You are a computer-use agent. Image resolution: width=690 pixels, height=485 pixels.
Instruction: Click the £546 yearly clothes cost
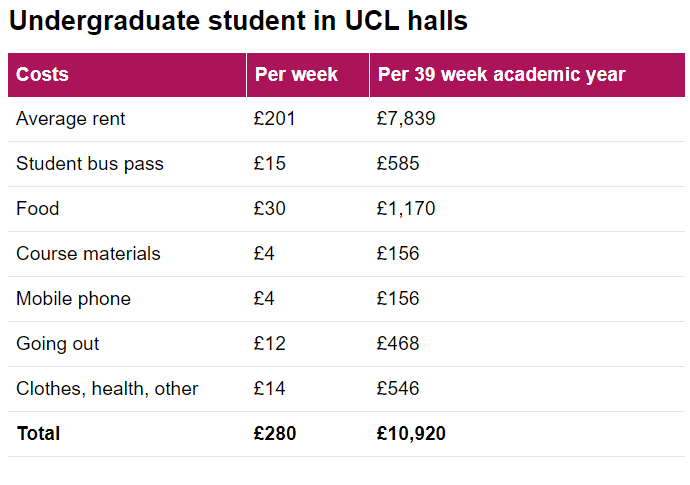point(398,389)
